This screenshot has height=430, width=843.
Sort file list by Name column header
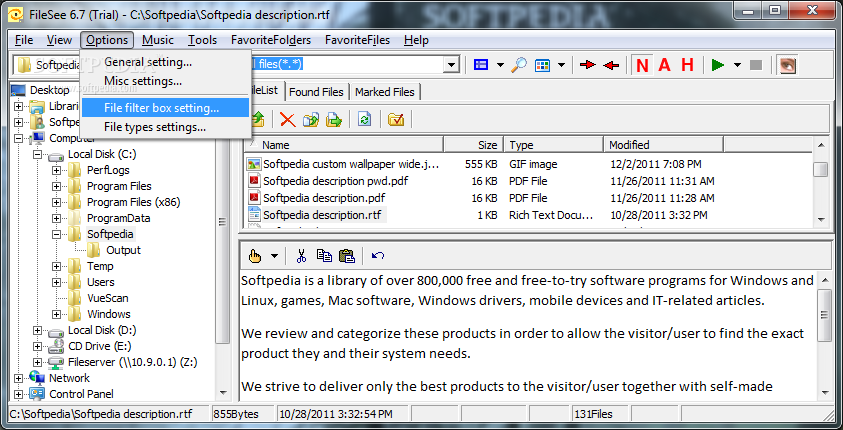tap(344, 145)
